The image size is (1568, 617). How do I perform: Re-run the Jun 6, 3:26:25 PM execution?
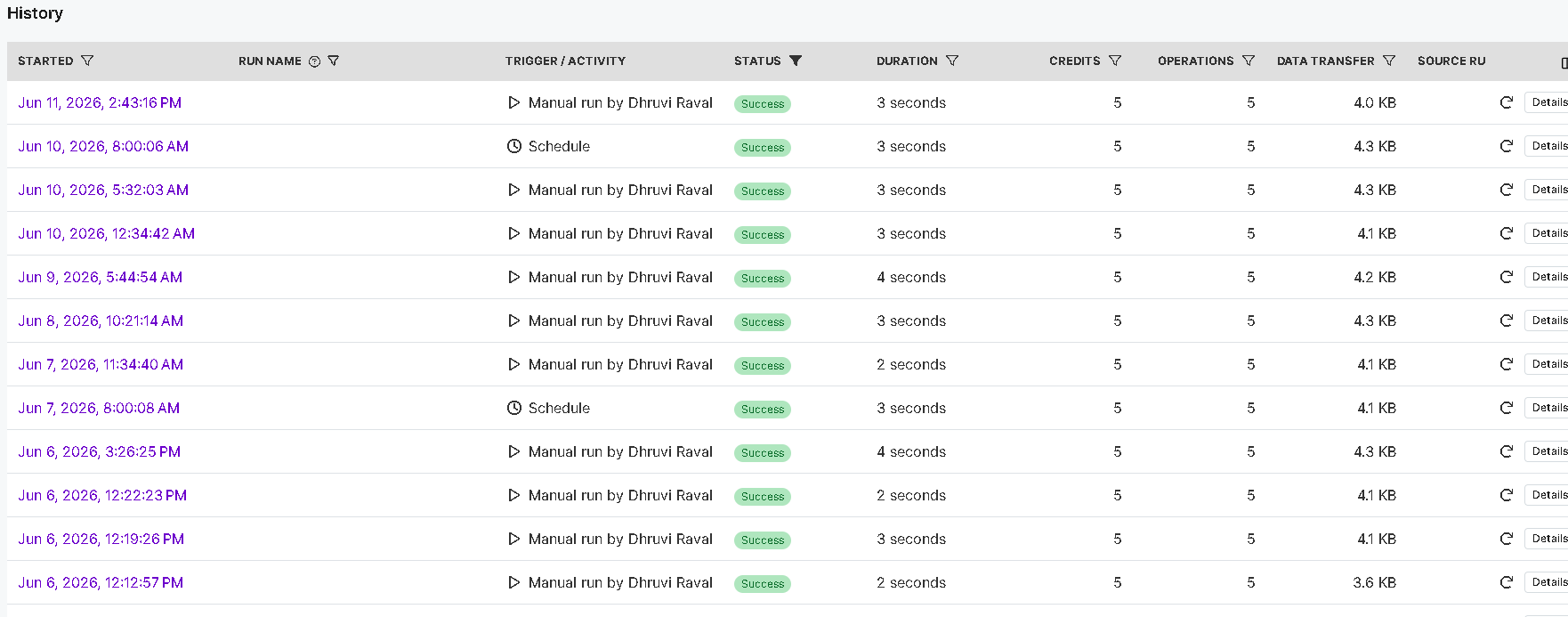click(1507, 451)
